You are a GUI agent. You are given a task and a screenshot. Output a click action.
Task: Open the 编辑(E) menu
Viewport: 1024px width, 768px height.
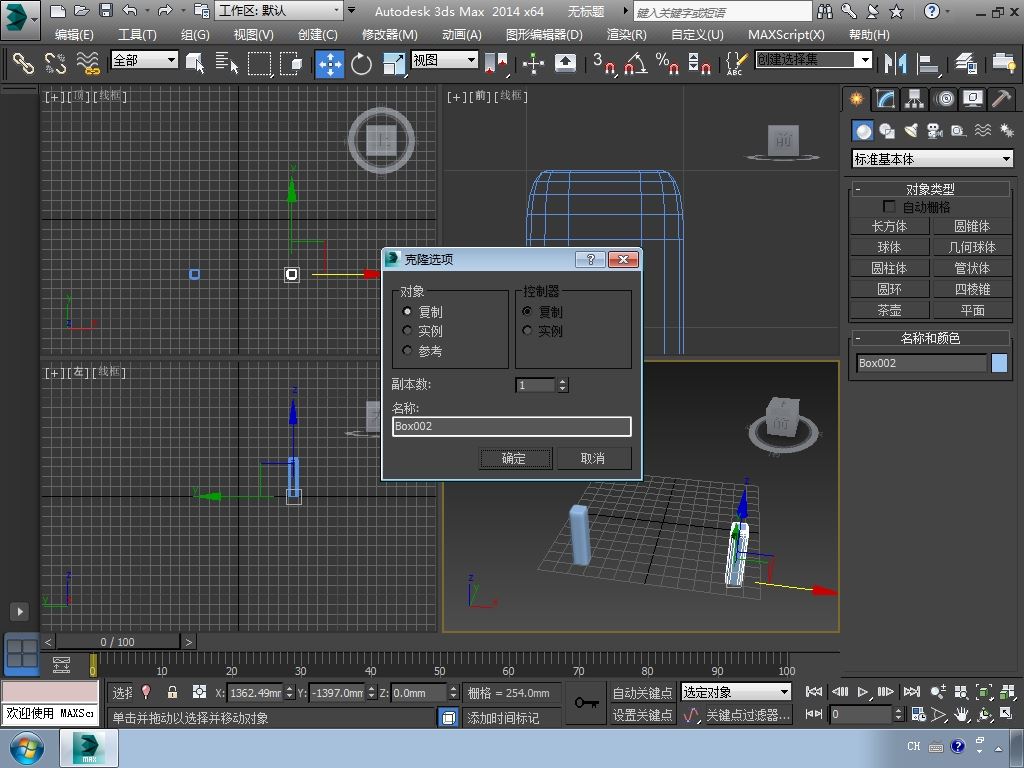coord(74,35)
